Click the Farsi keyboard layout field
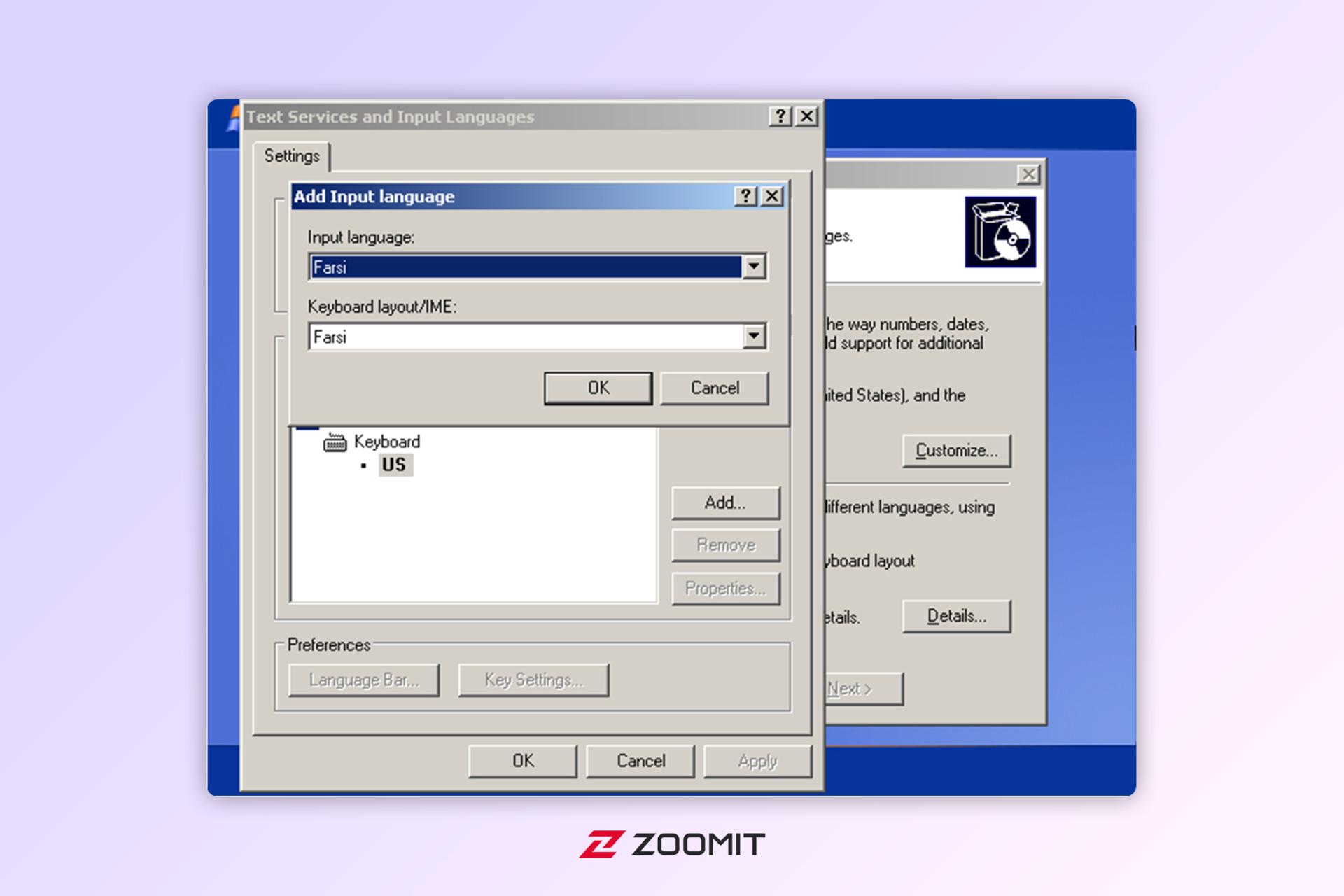1344x896 pixels. [x=526, y=337]
